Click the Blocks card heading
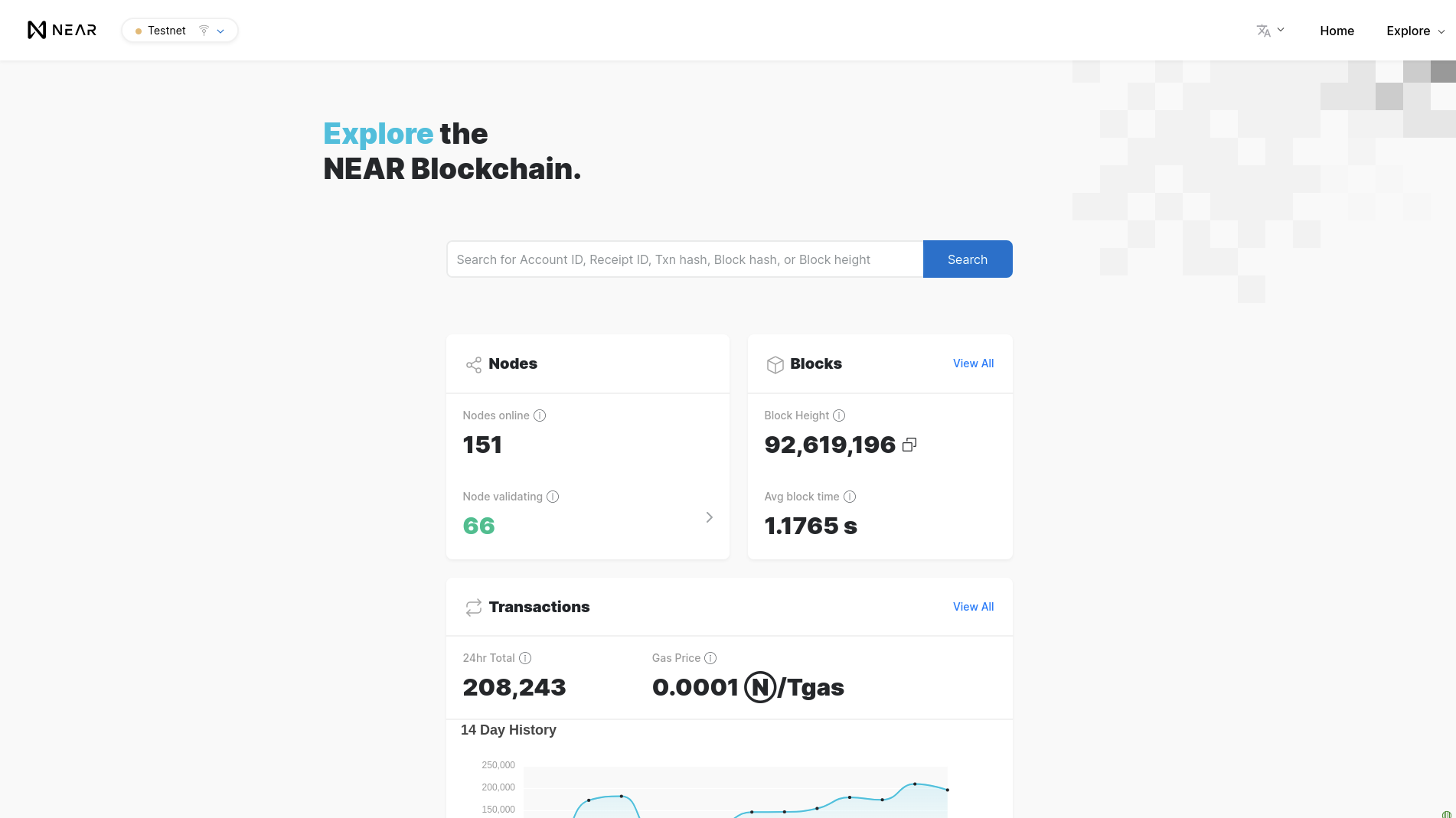 (x=816, y=363)
